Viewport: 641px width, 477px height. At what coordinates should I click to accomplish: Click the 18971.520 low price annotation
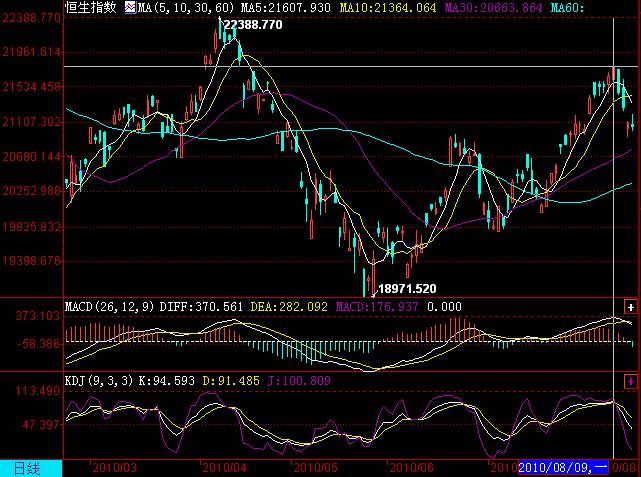(x=407, y=289)
